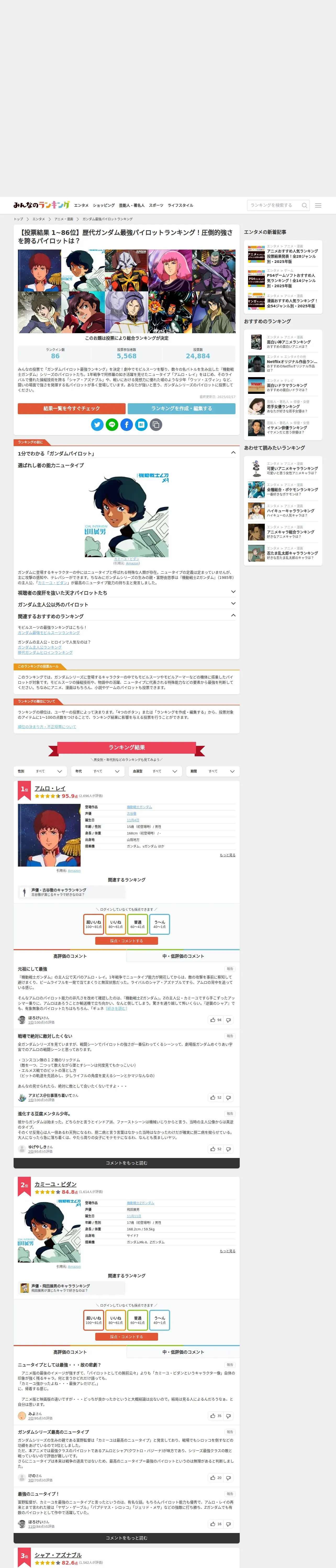This screenshot has width=336, height=1568.
Task: Open the 性別 filter dropdown
Action: coord(40,771)
